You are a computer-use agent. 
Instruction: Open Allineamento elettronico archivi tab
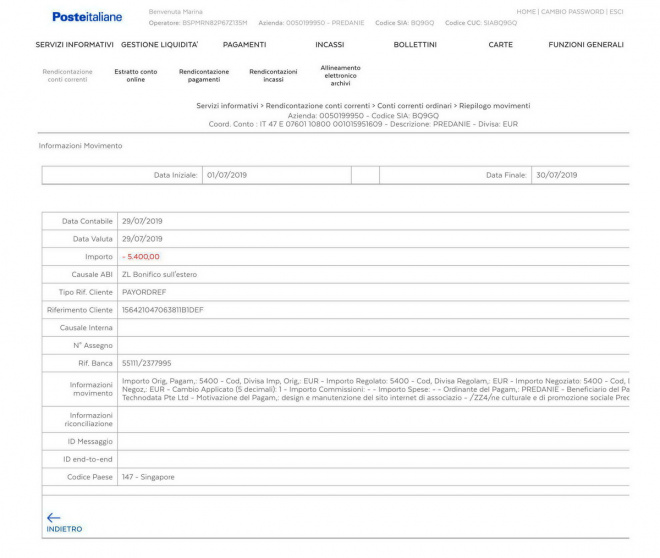click(341, 75)
